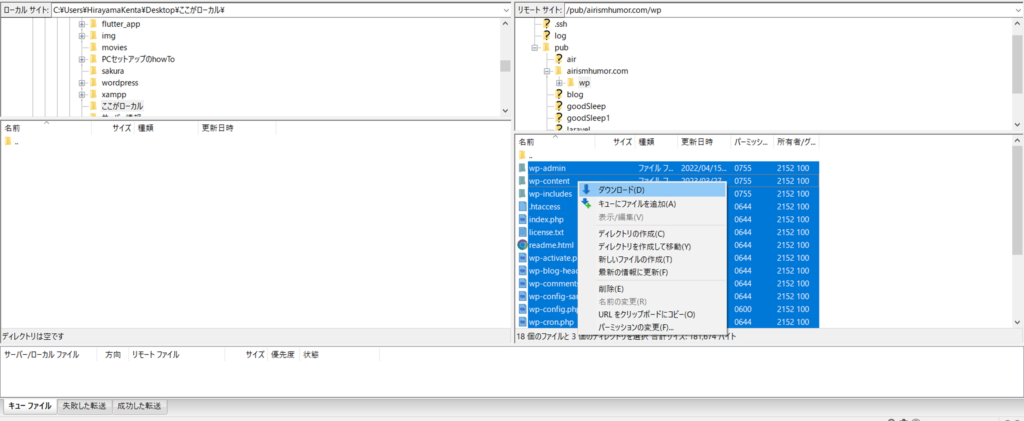This screenshot has width=1024, height=421.
Task: Choose キューにファイルを追加(A) from context menu
Action: click(x=652, y=204)
